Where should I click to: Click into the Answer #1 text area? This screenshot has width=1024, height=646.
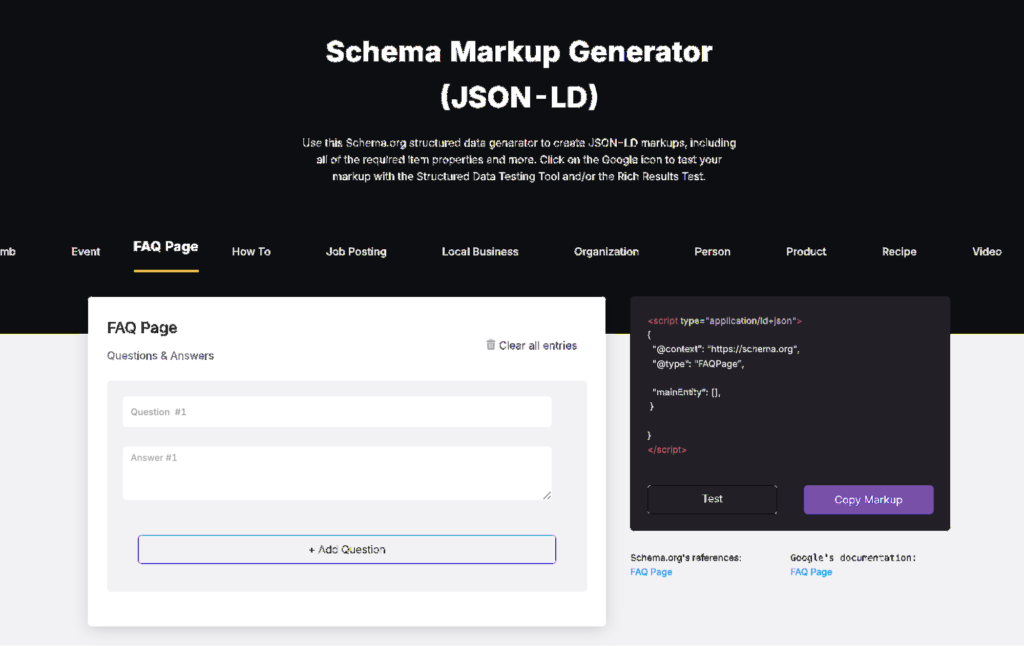click(337, 473)
